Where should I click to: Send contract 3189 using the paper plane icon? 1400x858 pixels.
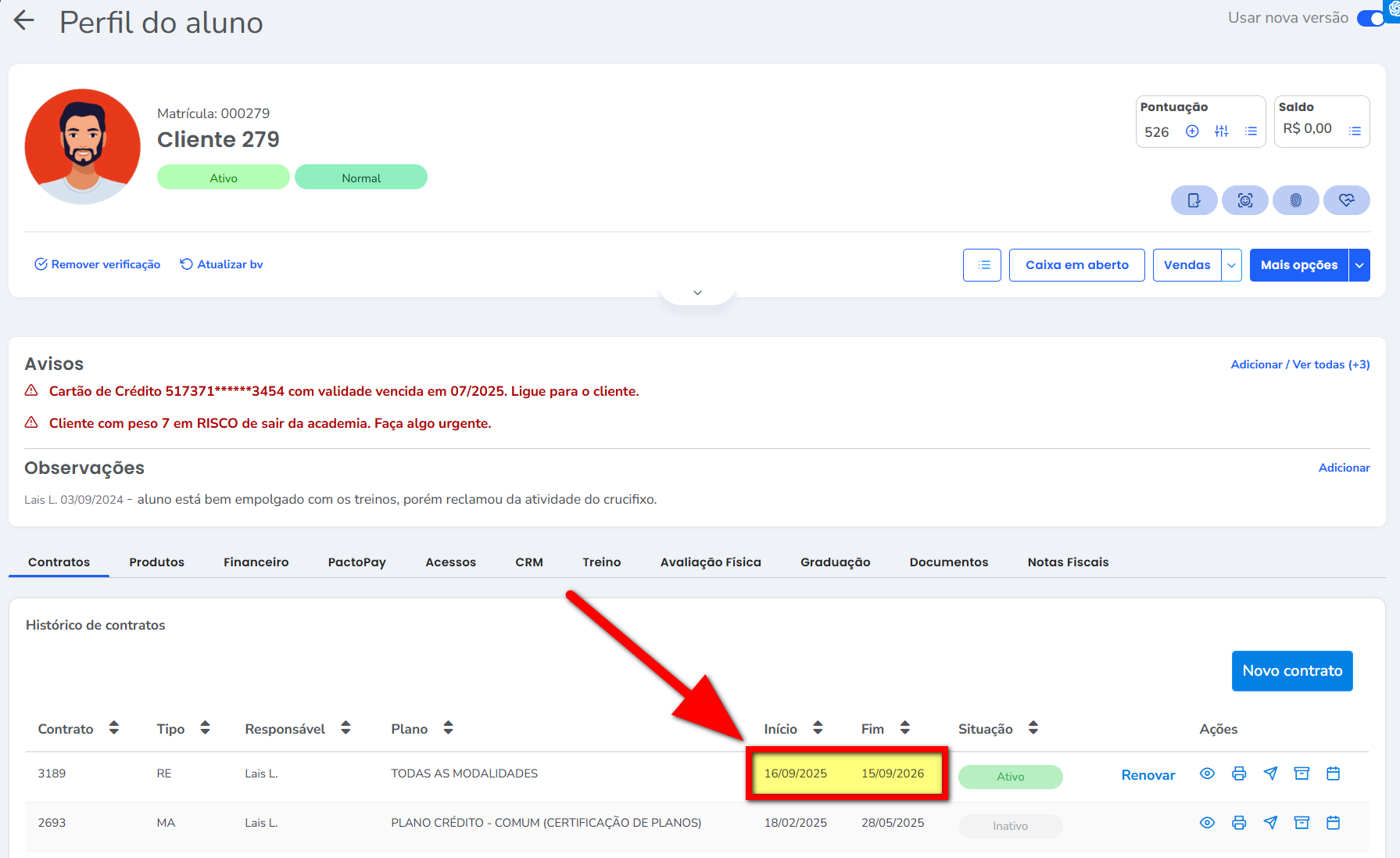click(x=1270, y=774)
